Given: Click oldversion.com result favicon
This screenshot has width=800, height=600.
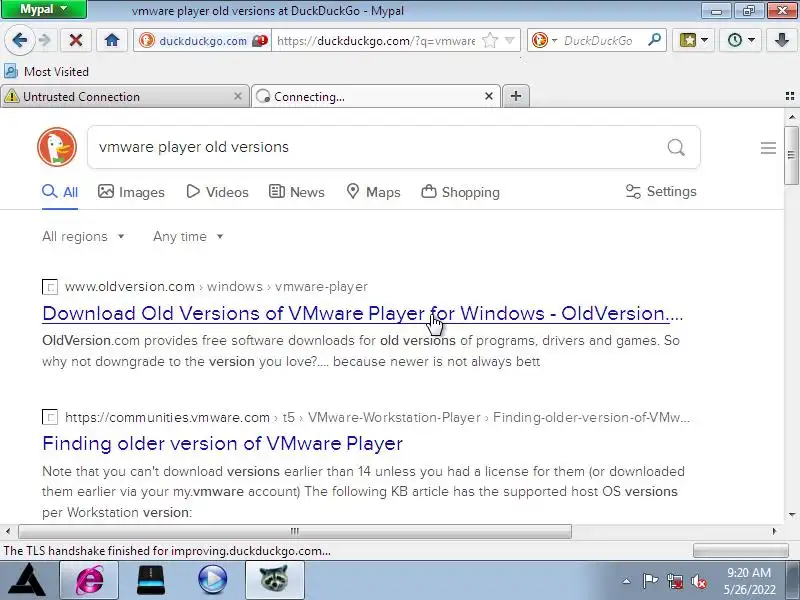Looking at the screenshot, I should click(49, 287).
